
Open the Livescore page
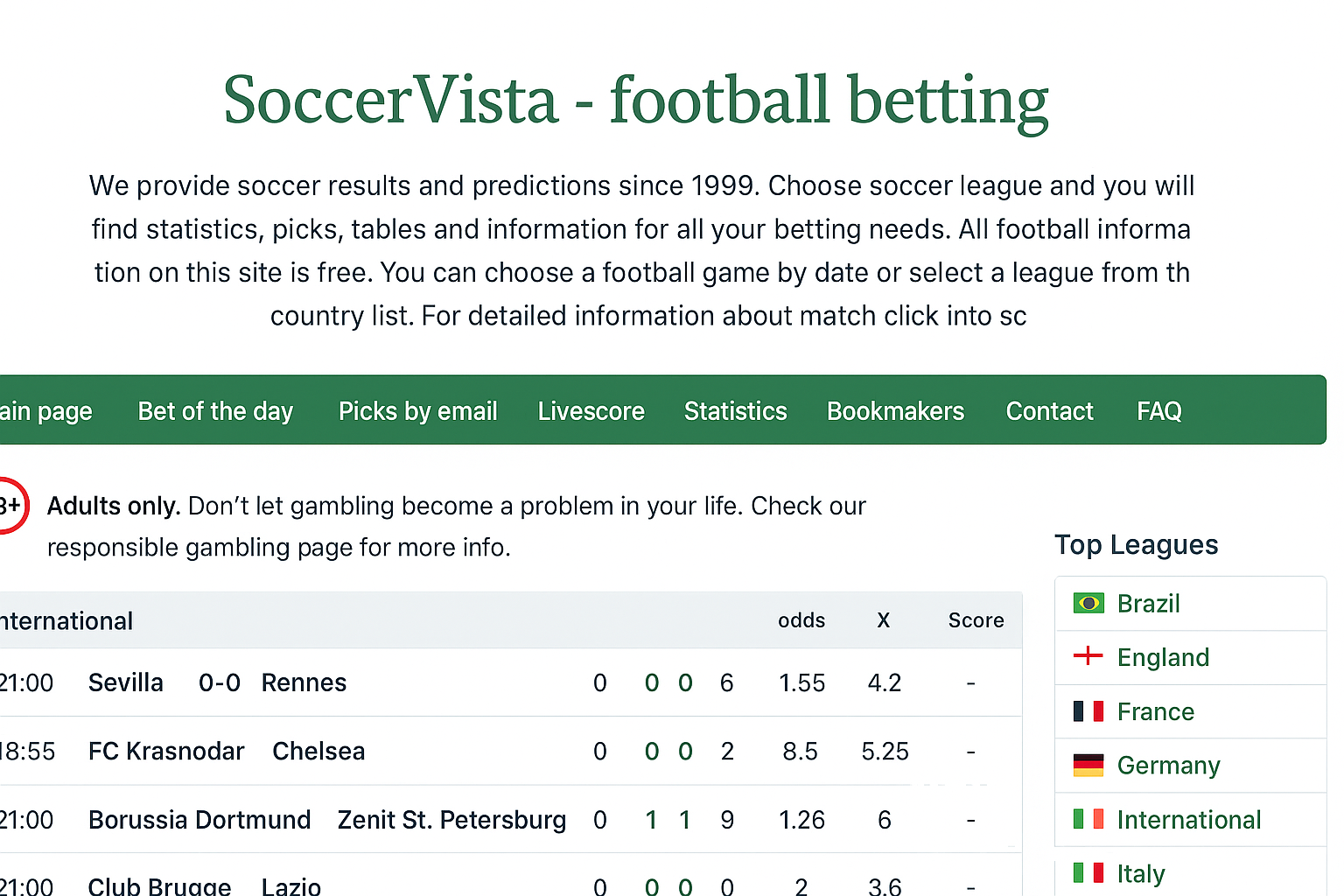(x=591, y=411)
